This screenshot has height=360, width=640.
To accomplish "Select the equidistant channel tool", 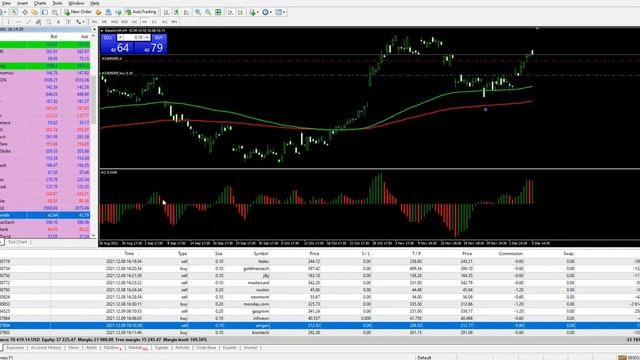I will (38, 22).
